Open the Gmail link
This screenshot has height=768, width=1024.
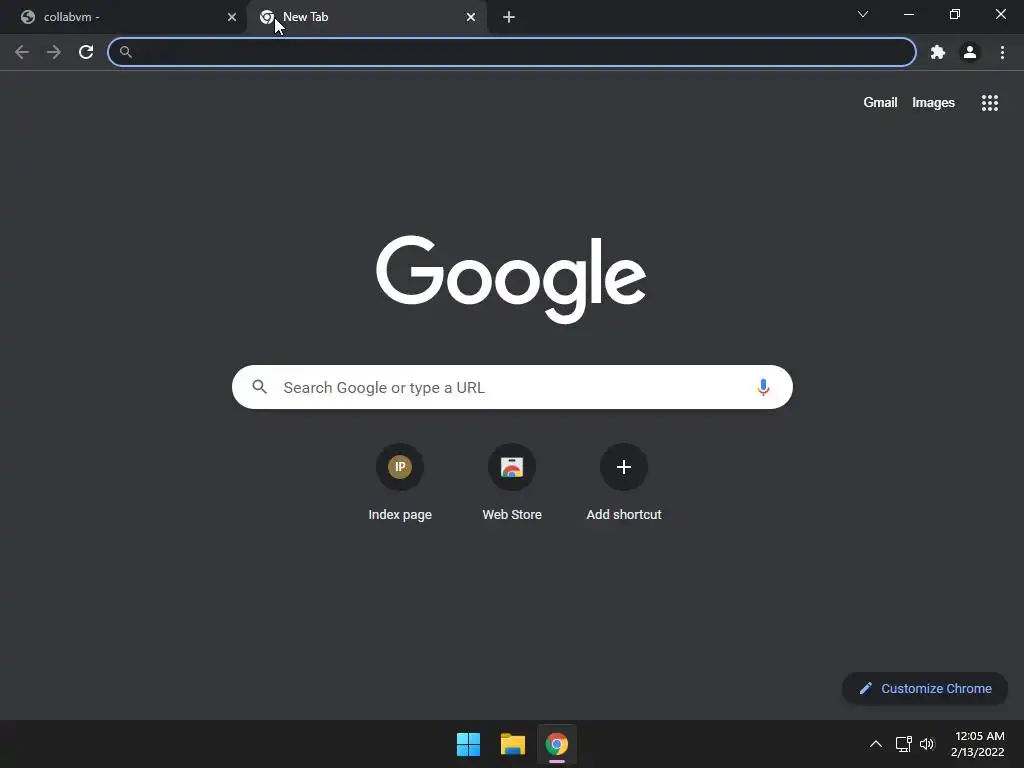click(880, 103)
